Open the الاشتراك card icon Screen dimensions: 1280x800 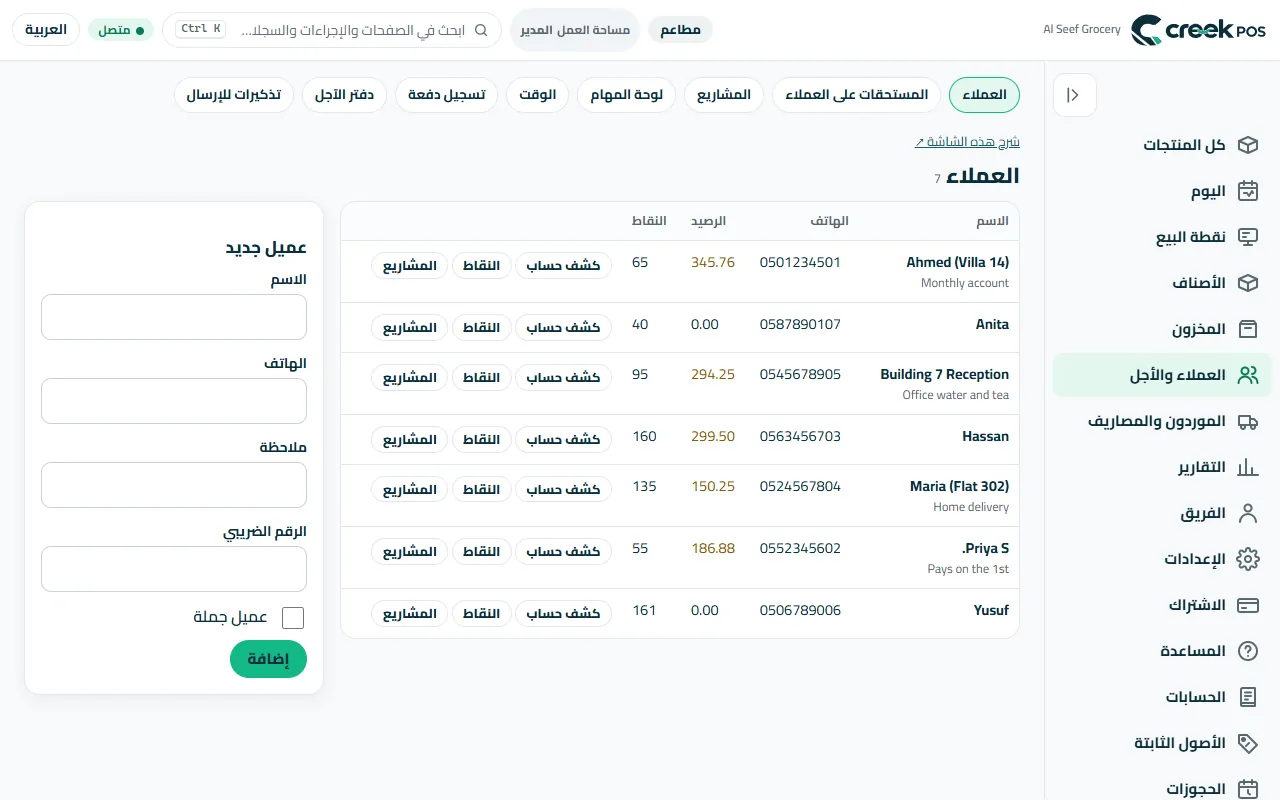point(1247,605)
